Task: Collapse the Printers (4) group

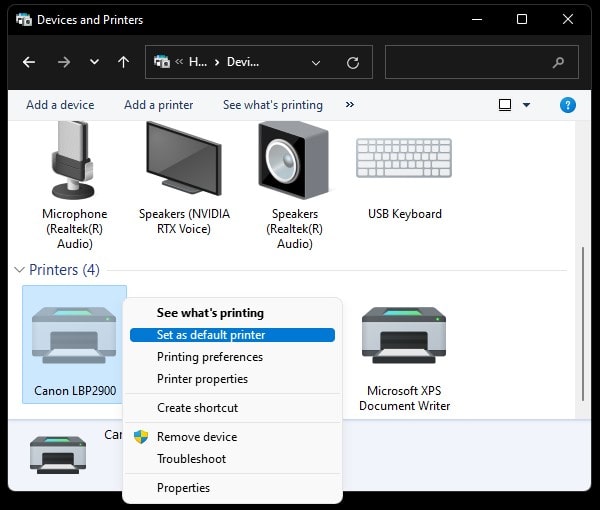Action: (x=19, y=270)
